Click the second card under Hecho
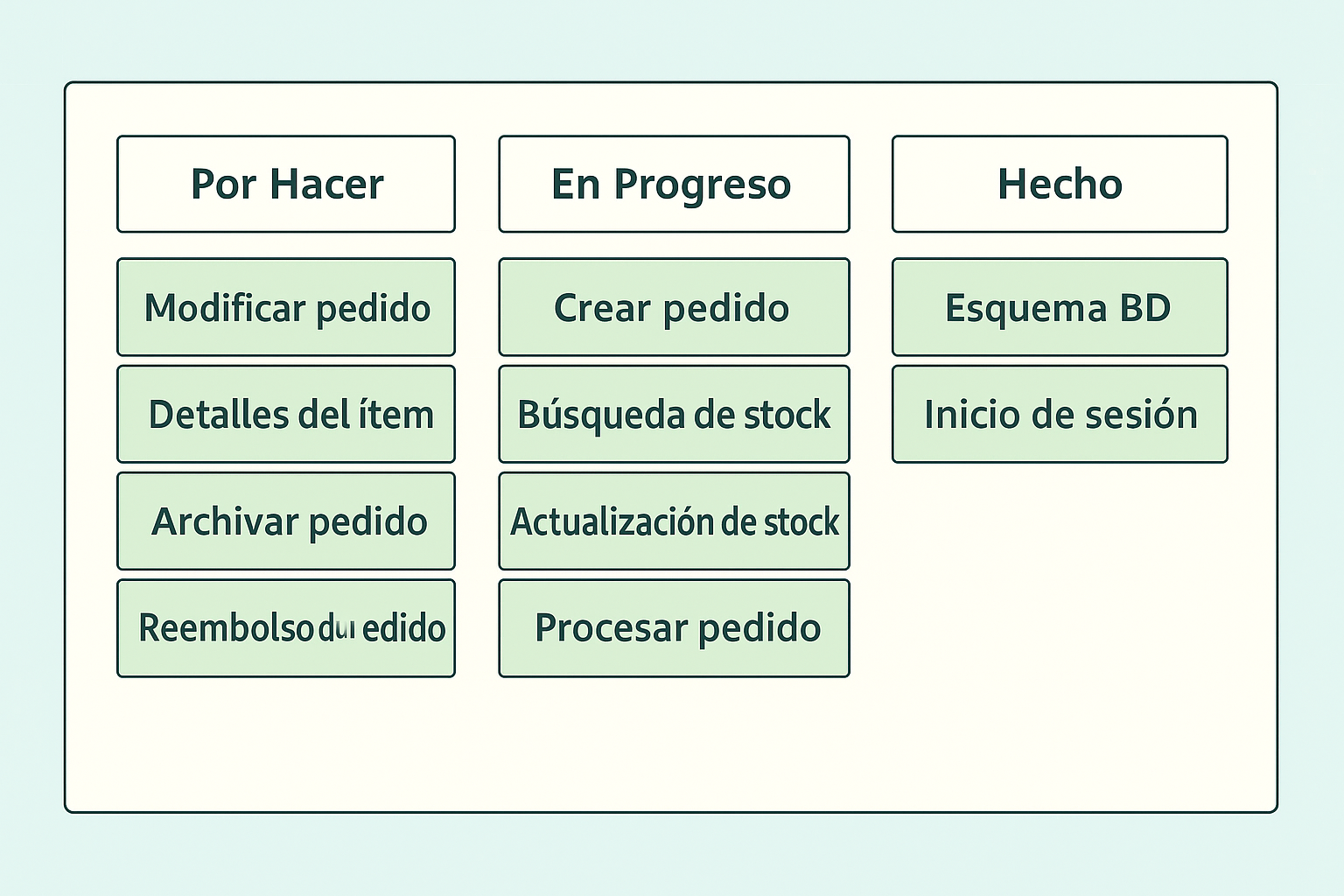The width and height of the screenshot is (1344, 896). pyautogui.click(x=1060, y=414)
